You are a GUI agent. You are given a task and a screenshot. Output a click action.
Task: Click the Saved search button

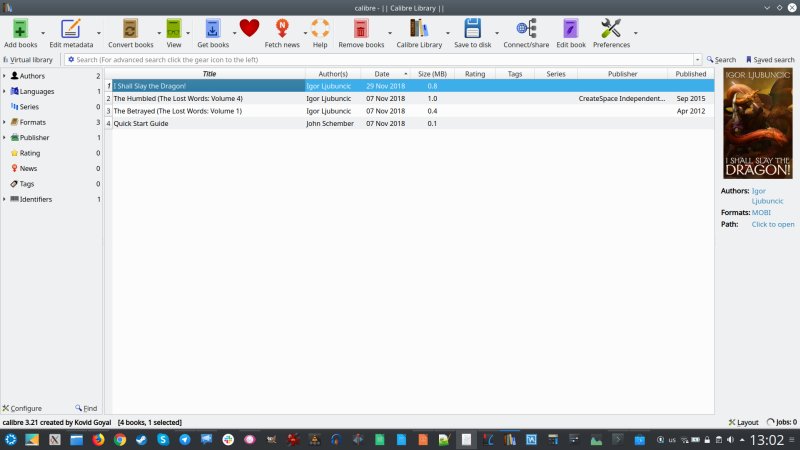[770, 60]
